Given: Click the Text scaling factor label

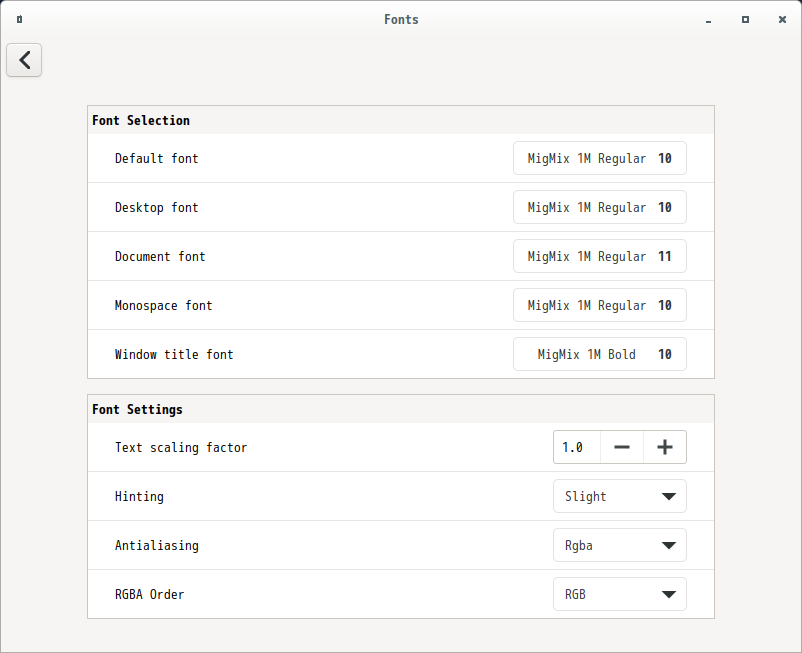Looking at the screenshot, I should point(181,447).
